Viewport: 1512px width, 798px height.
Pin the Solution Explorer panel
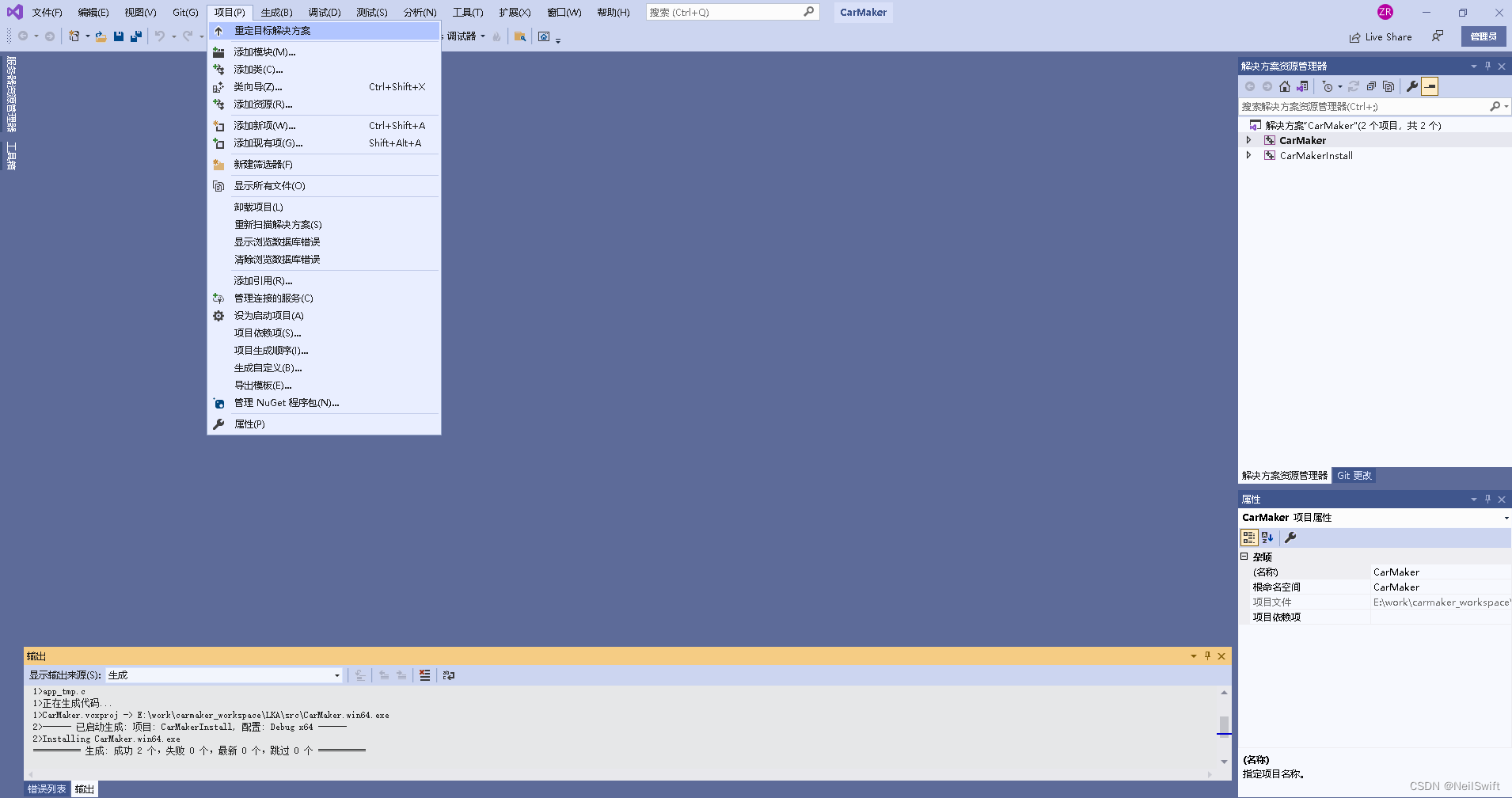click(x=1487, y=66)
